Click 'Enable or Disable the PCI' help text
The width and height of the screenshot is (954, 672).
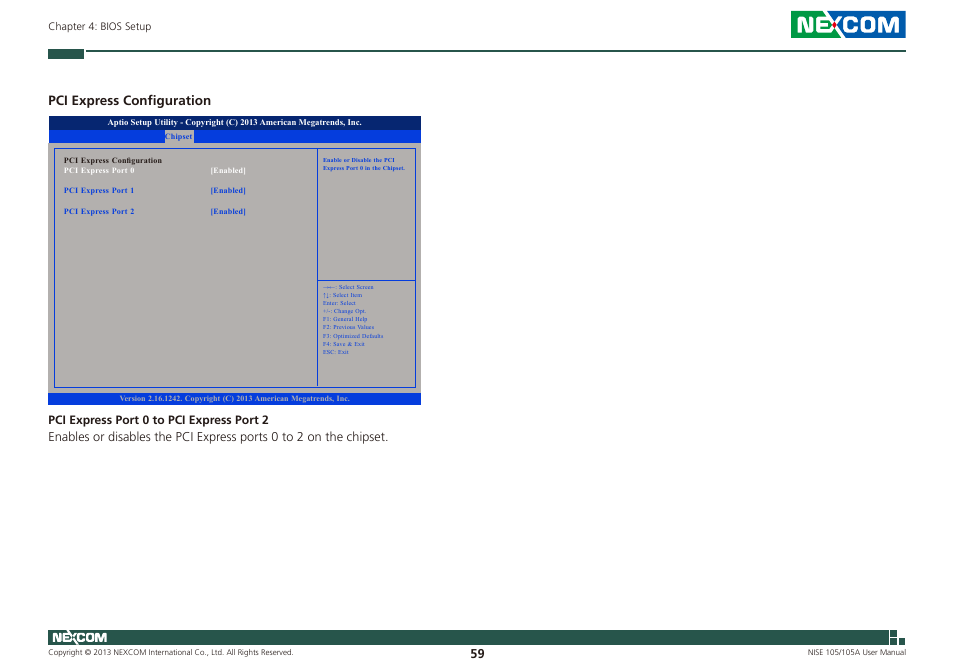[x=364, y=164]
